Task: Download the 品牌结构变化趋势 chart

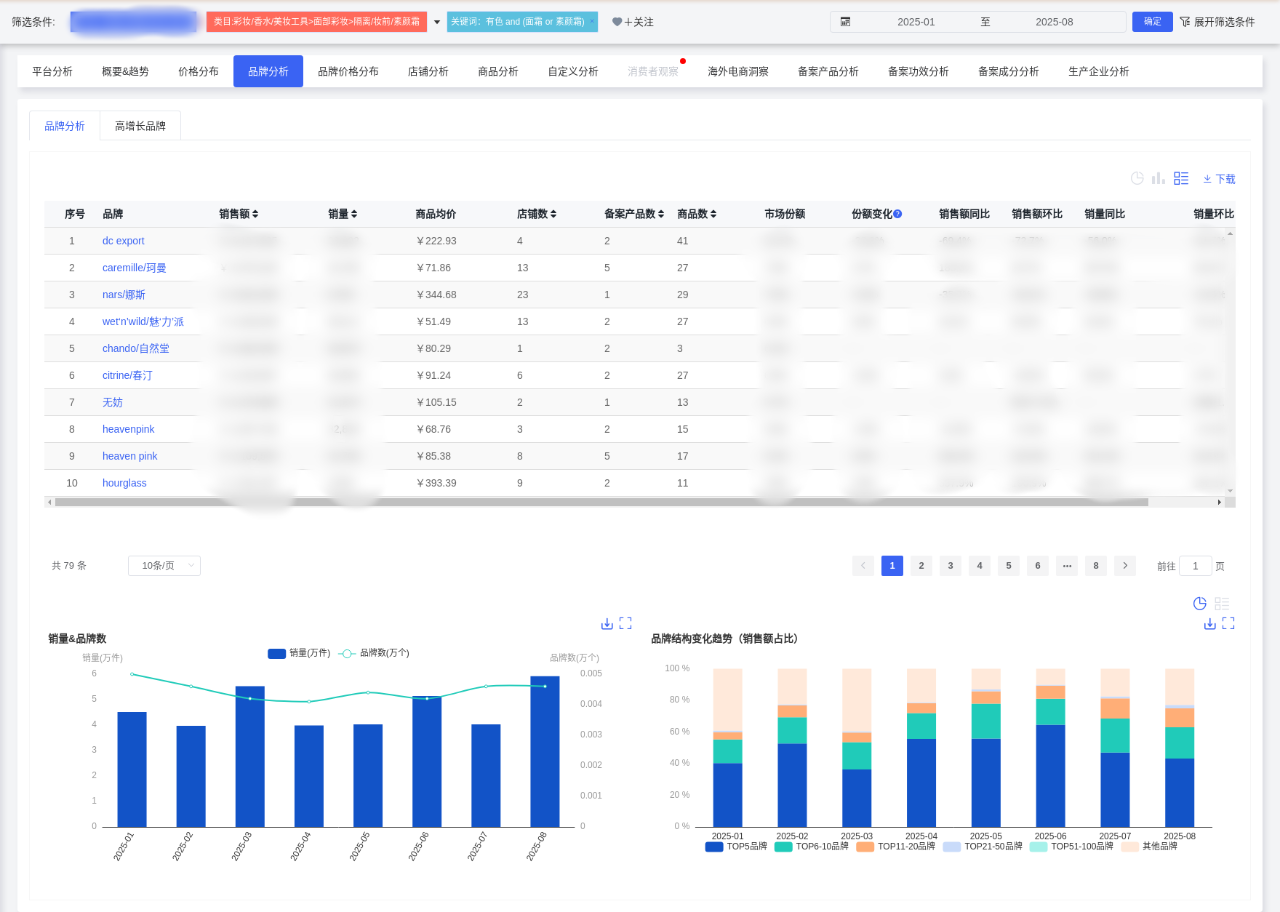Action: tap(1209, 623)
